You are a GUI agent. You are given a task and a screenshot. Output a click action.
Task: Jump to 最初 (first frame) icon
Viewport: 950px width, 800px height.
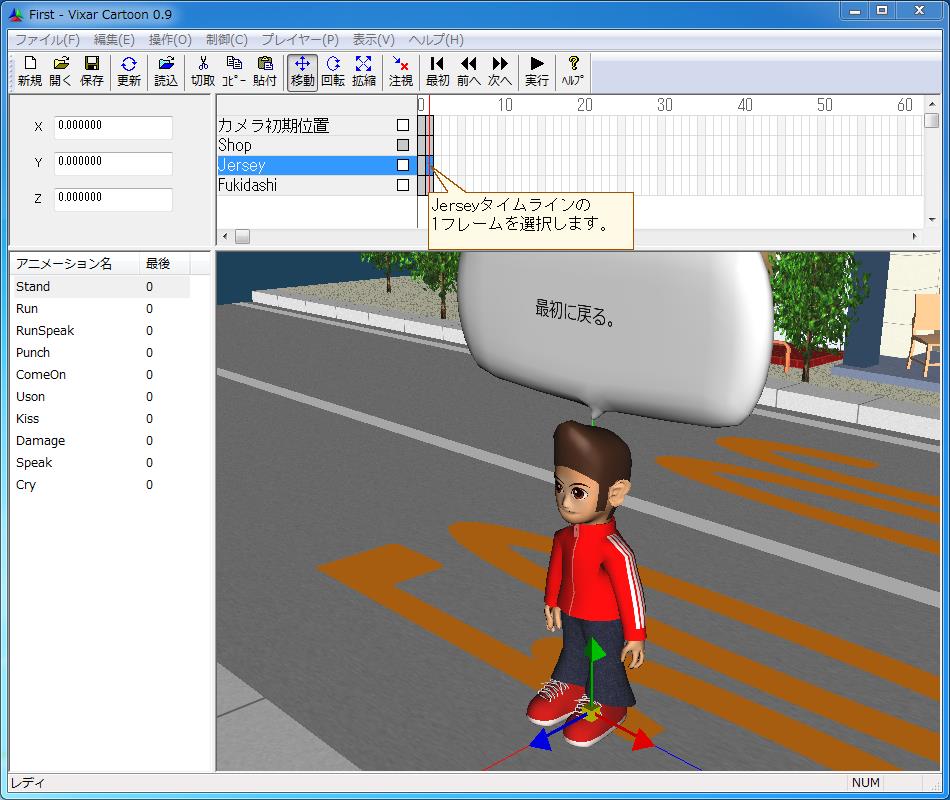coord(437,71)
